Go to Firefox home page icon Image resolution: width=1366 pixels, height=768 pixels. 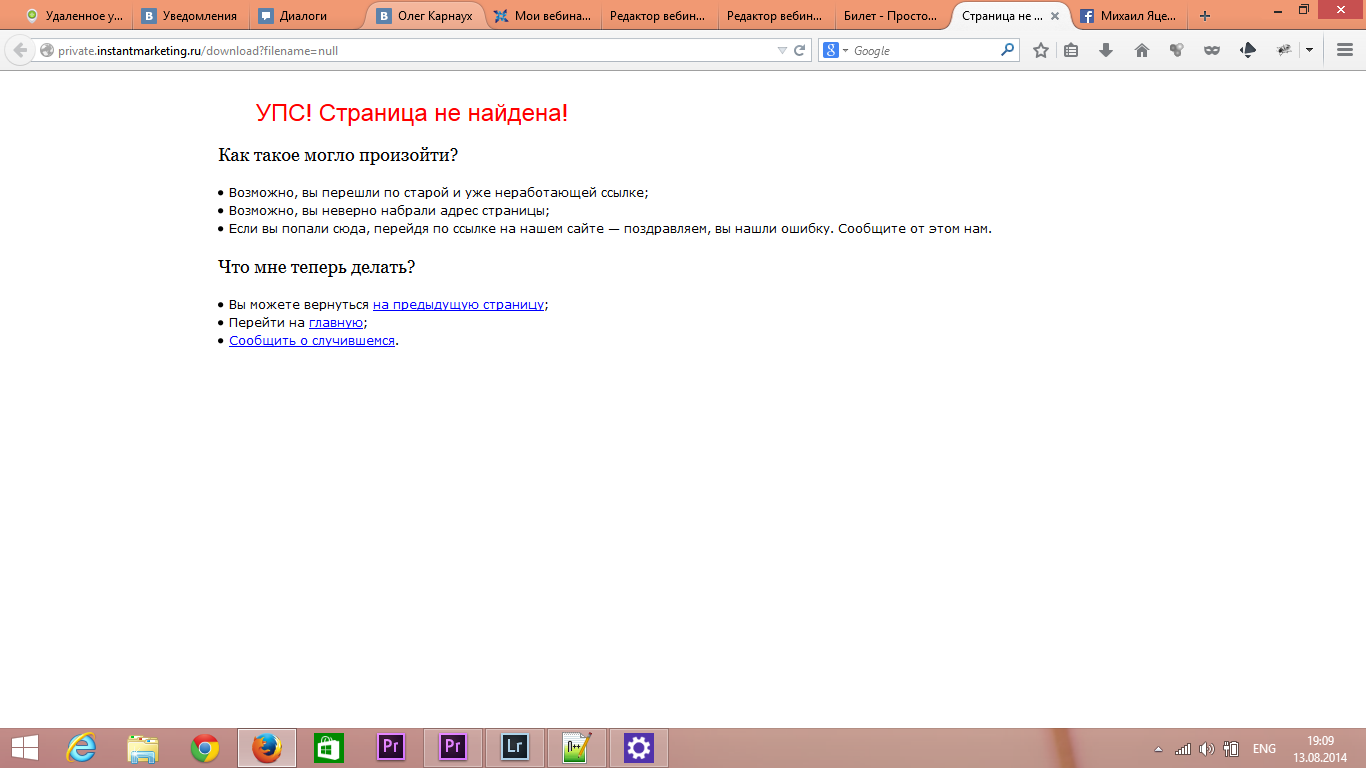(x=1142, y=50)
